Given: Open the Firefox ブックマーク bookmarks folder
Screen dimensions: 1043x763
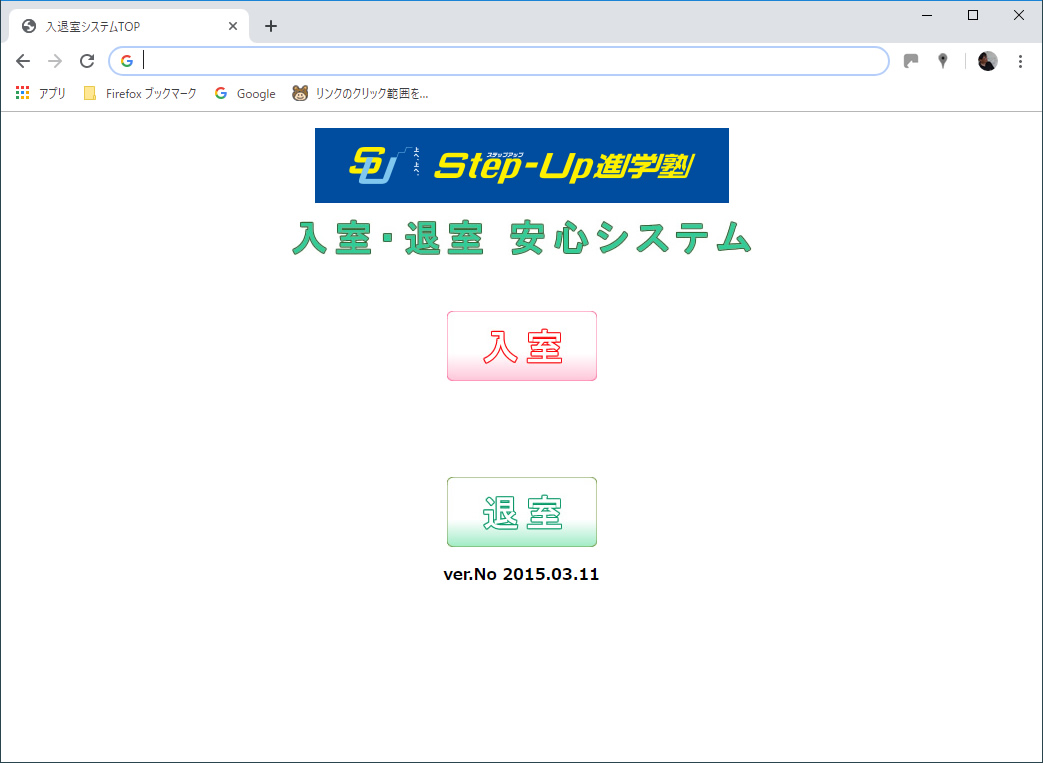Looking at the screenshot, I should 140,93.
